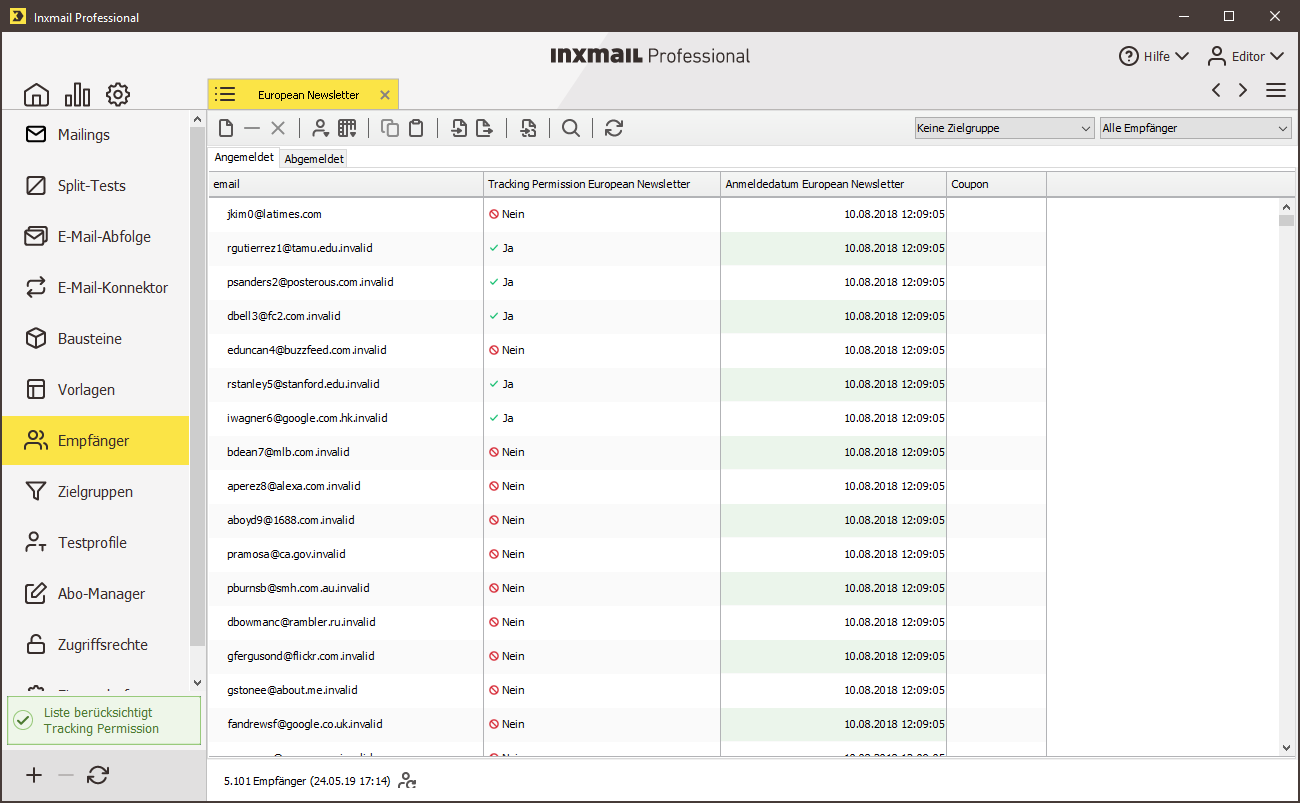Switch to the Angemeldet tab
Screen dimensions: 1300x803
(244, 157)
